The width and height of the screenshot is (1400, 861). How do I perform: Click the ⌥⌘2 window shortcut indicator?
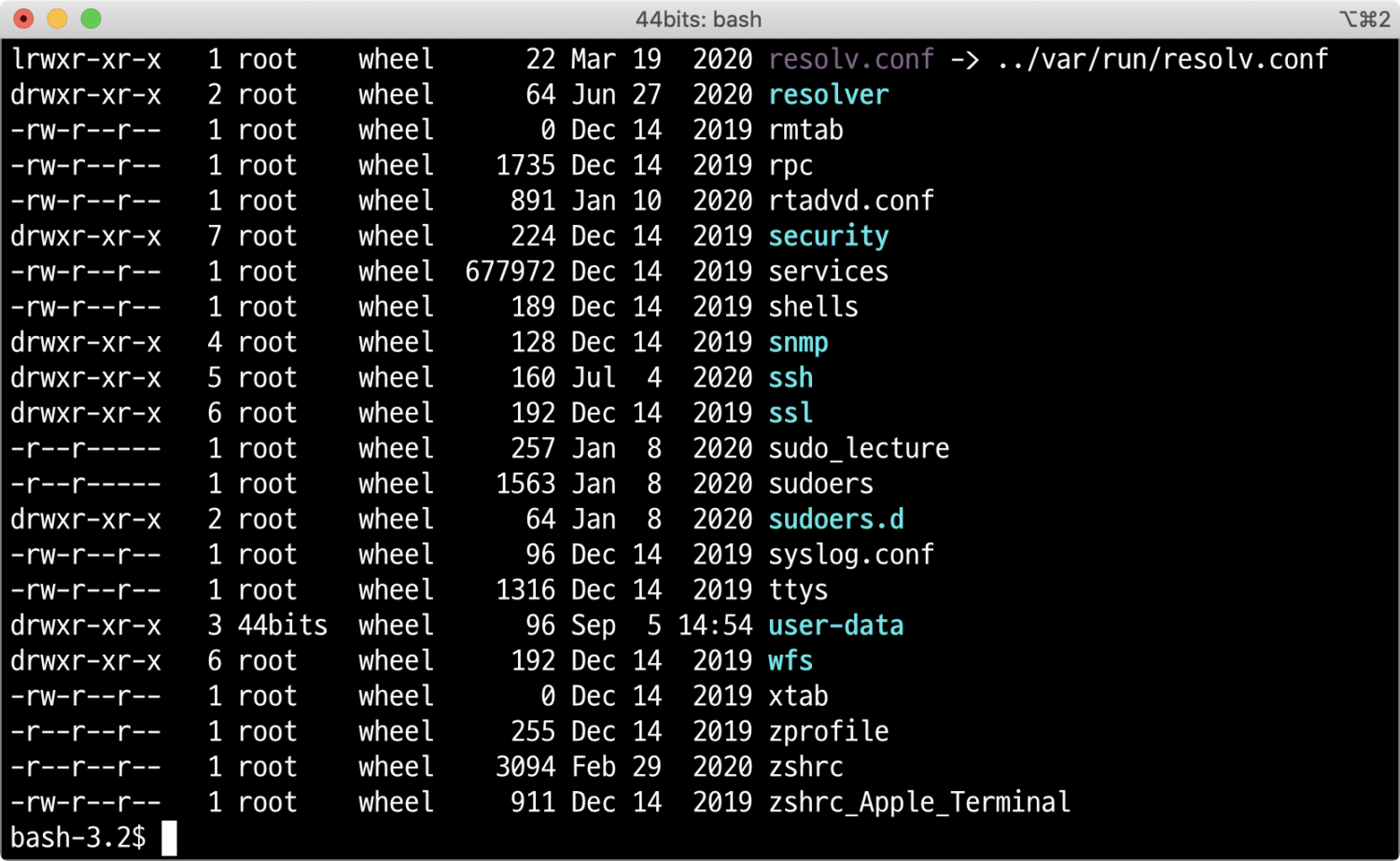1365,20
